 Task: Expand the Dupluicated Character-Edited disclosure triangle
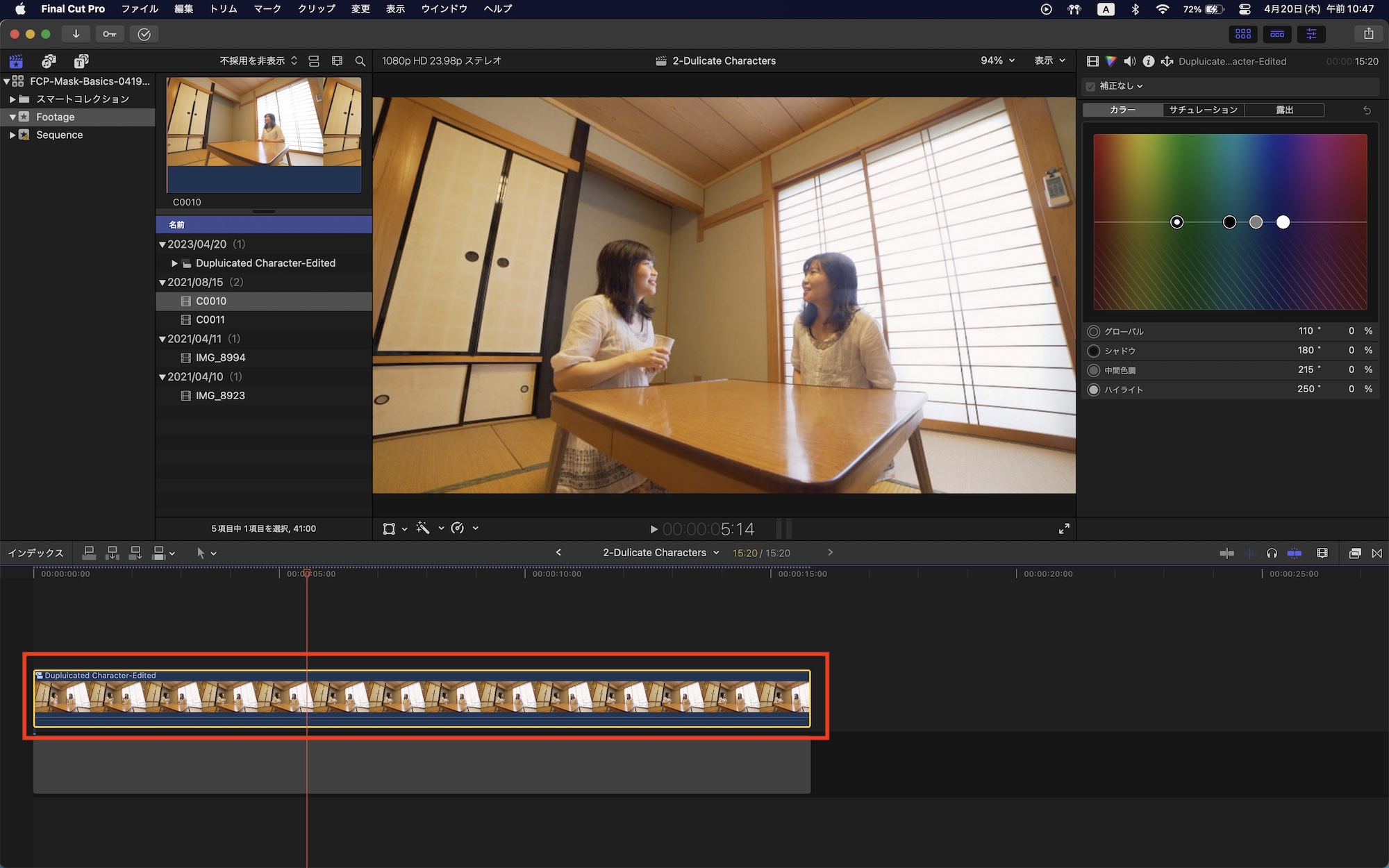(x=174, y=263)
